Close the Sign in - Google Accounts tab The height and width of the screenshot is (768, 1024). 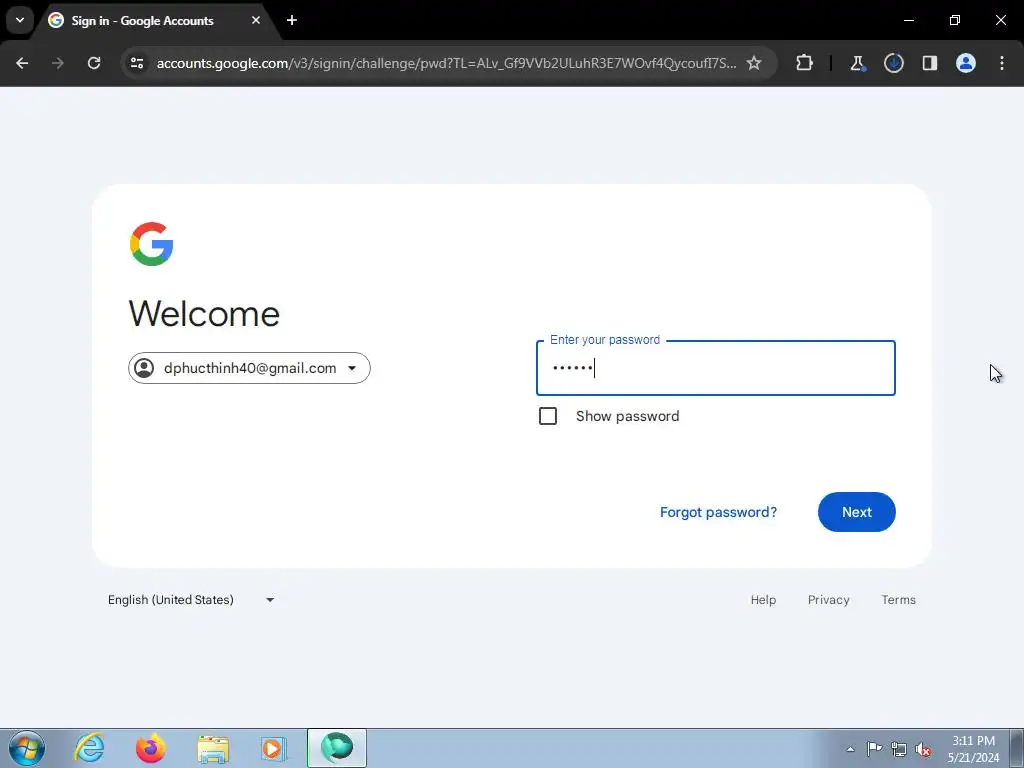256,20
